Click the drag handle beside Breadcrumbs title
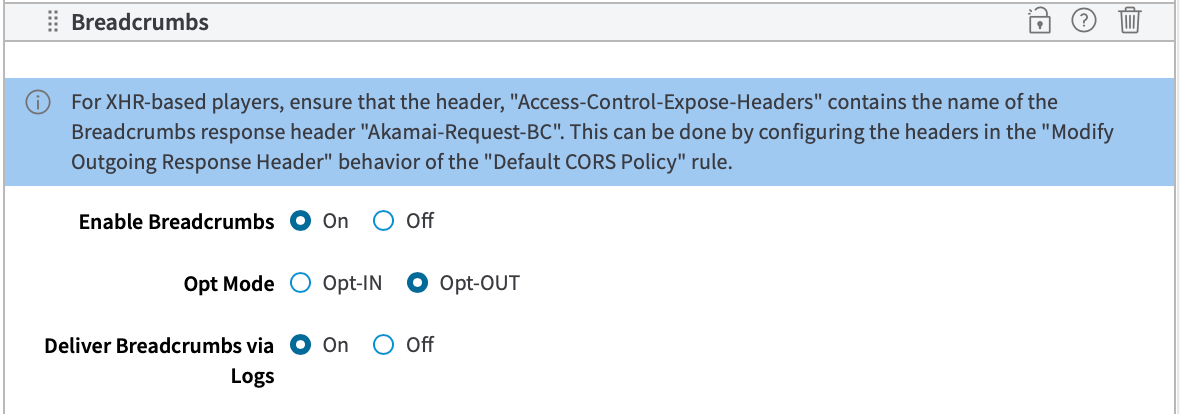Image resolution: width=1180 pixels, height=414 pixels. pyautogui.click(x=54, y=22)
